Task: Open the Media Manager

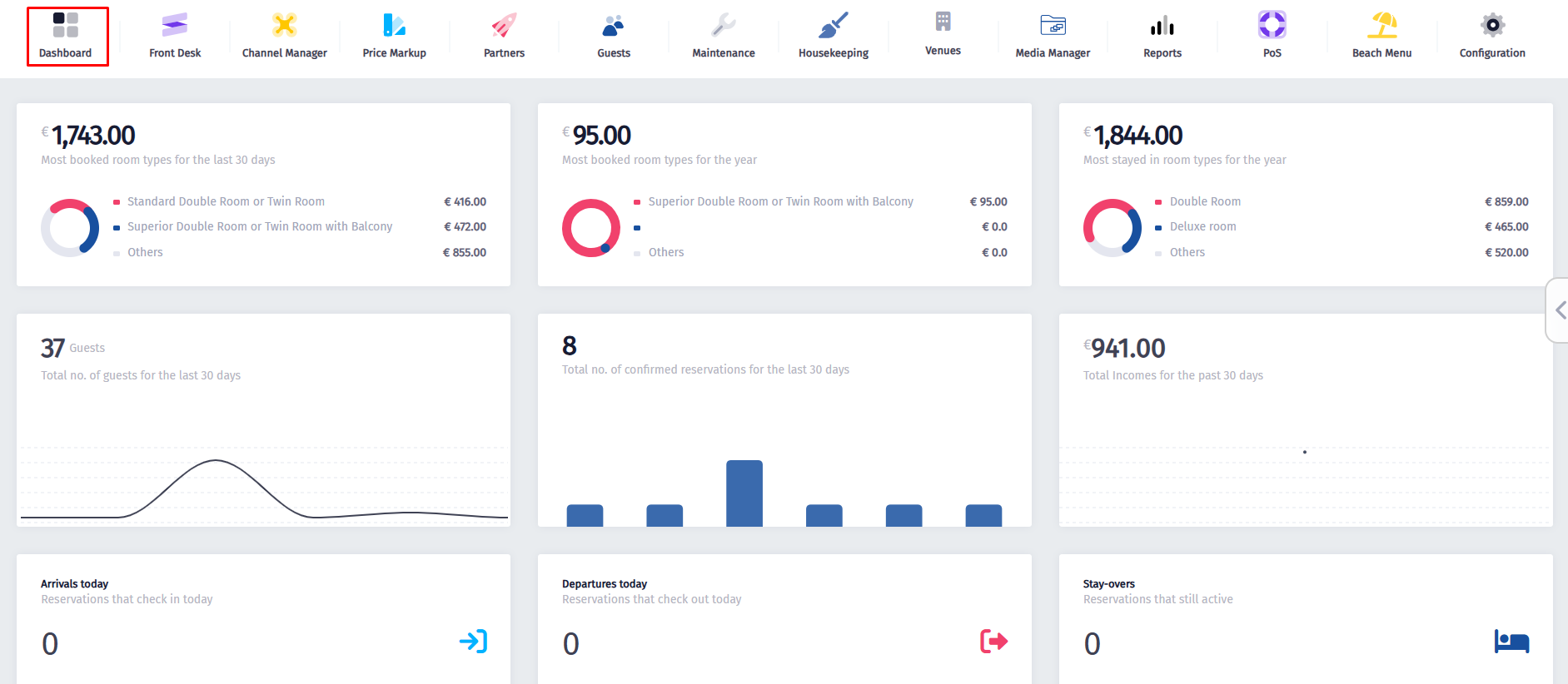Action: tap(1053, 36)
